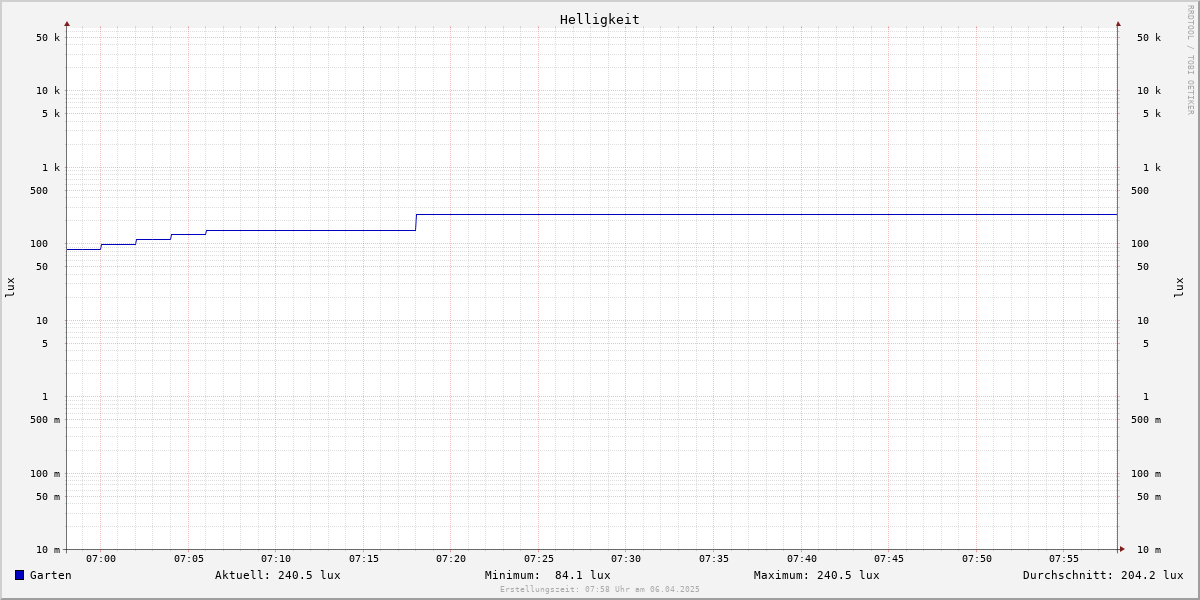1200x600 pixels.
Task: Click the right axis lux unit label
Action: click(x=1179, y=287)
